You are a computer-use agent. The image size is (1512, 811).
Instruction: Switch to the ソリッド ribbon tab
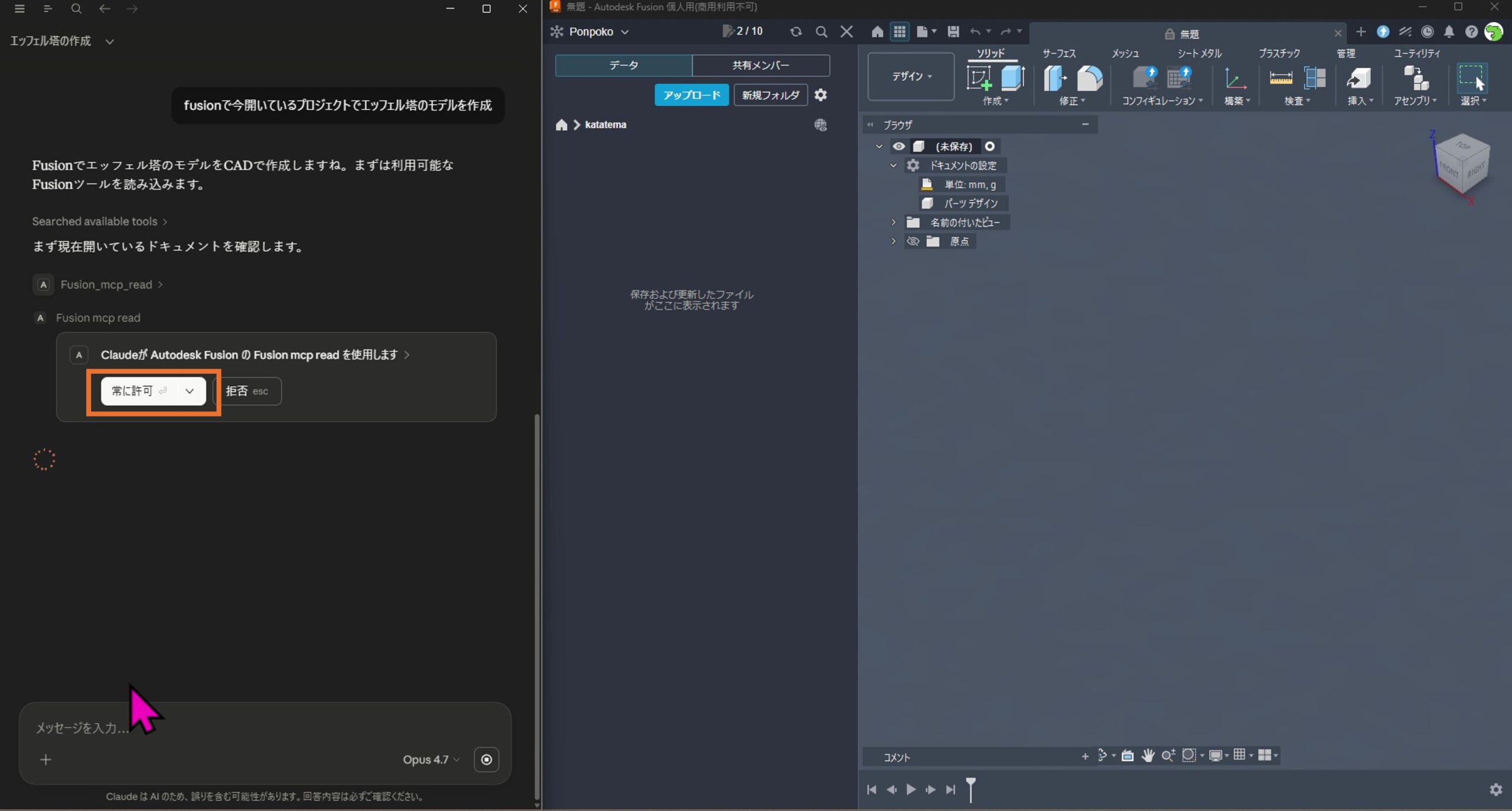991,53
